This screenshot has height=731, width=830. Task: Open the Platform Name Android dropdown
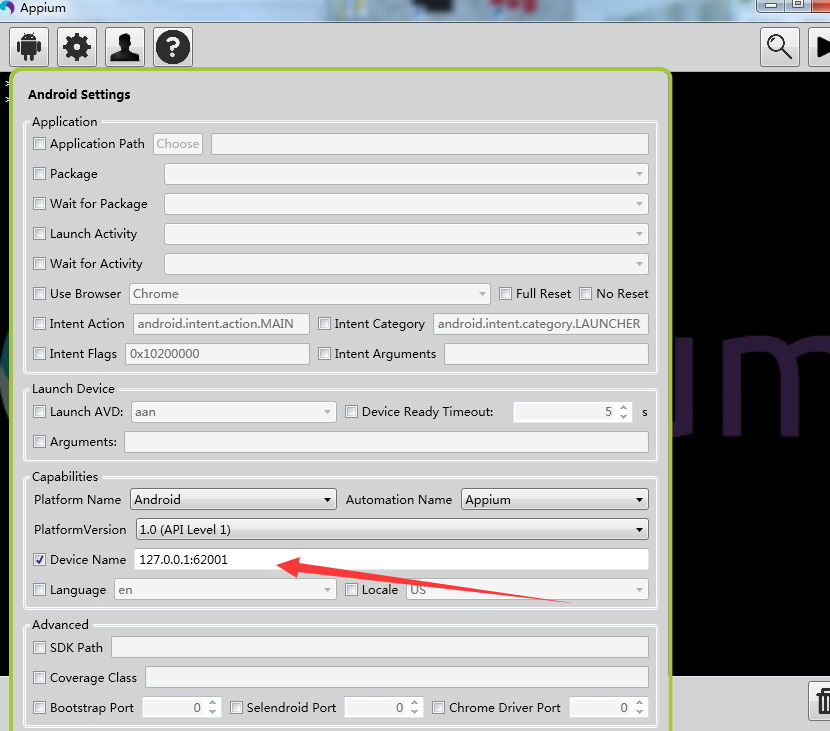click(233, 500)
